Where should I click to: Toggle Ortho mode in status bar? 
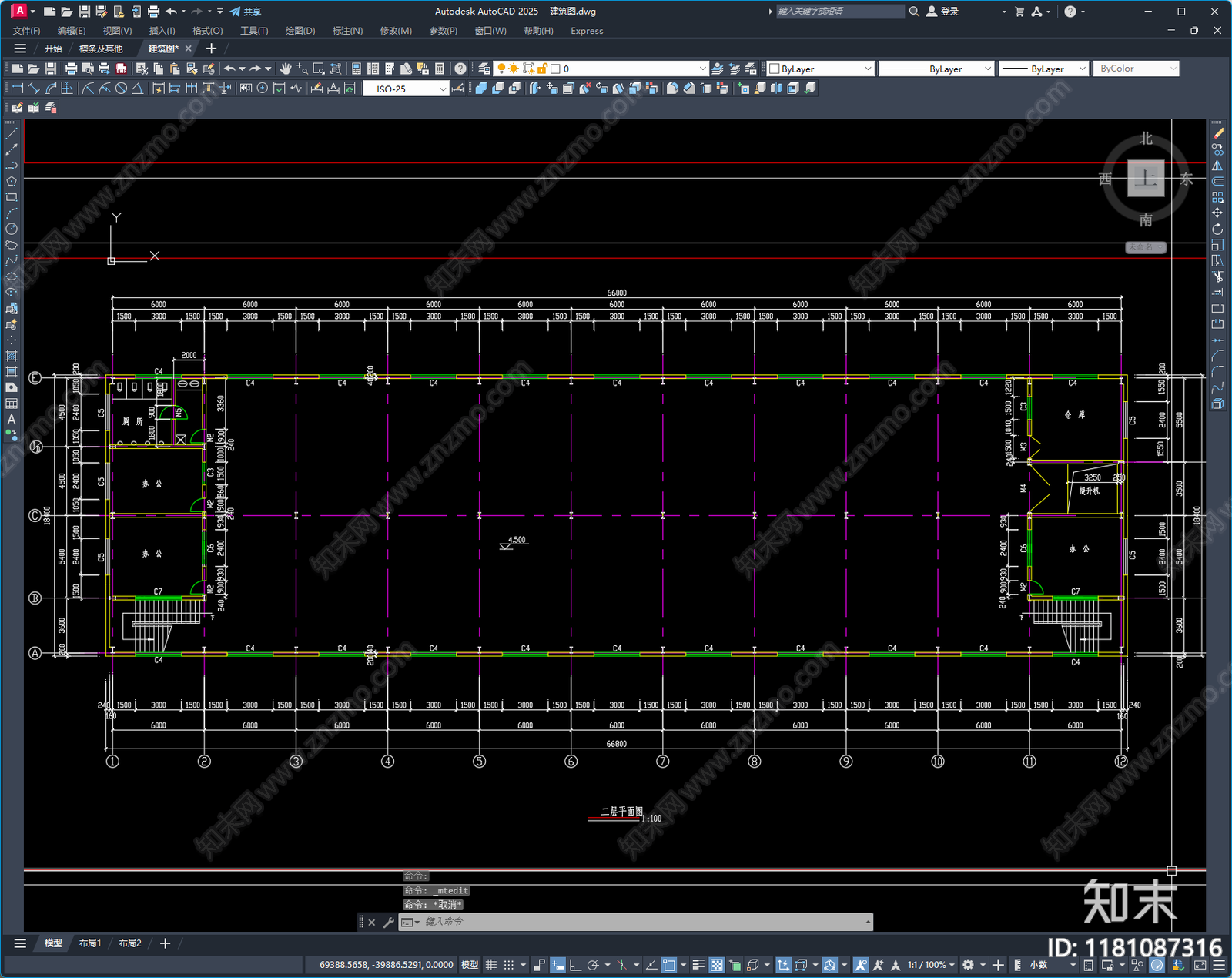coord(574,965)
